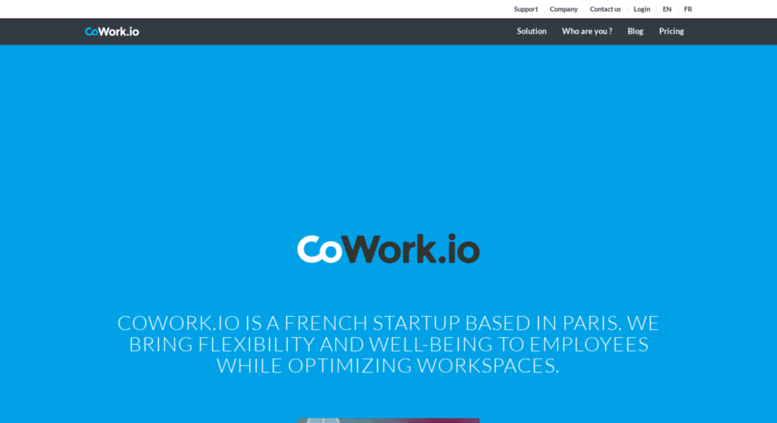Select the Who are you ? menu
The height and width of the screenshot is (423, 777).
pyautogui.click(x=587, y=31)
